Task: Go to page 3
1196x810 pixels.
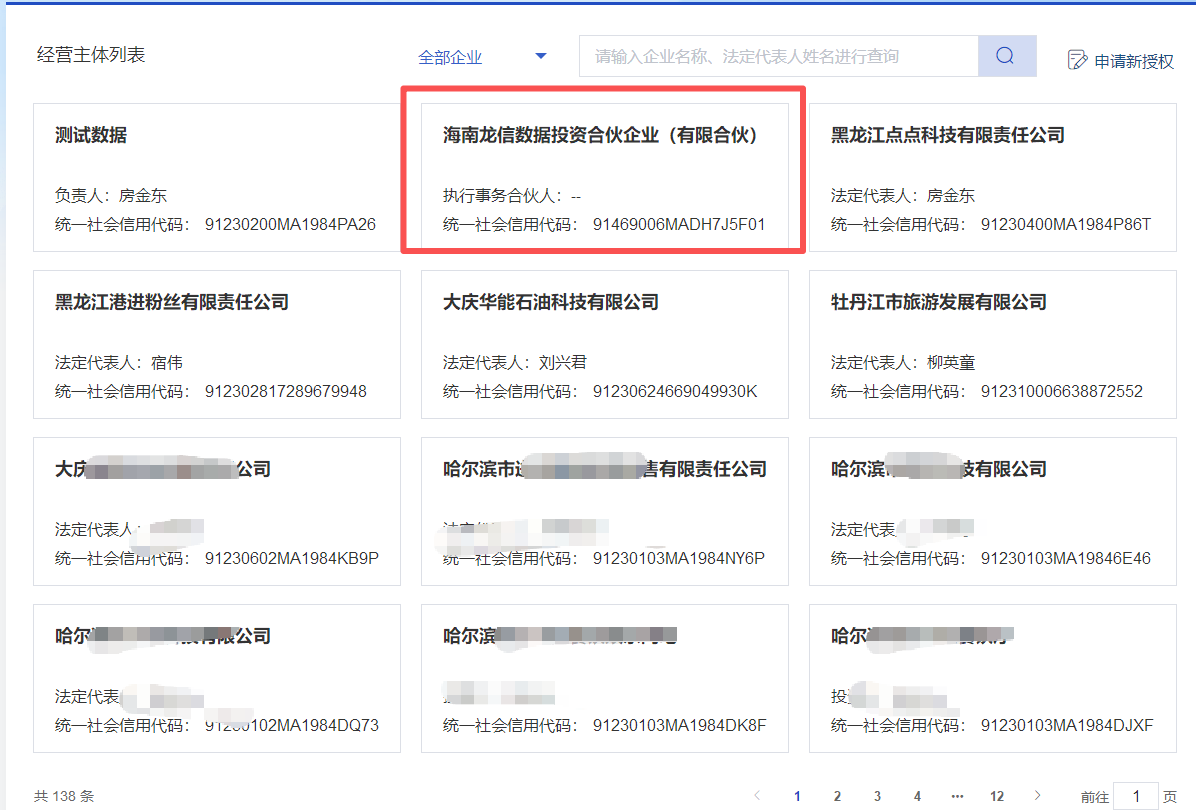Action: 877,796
